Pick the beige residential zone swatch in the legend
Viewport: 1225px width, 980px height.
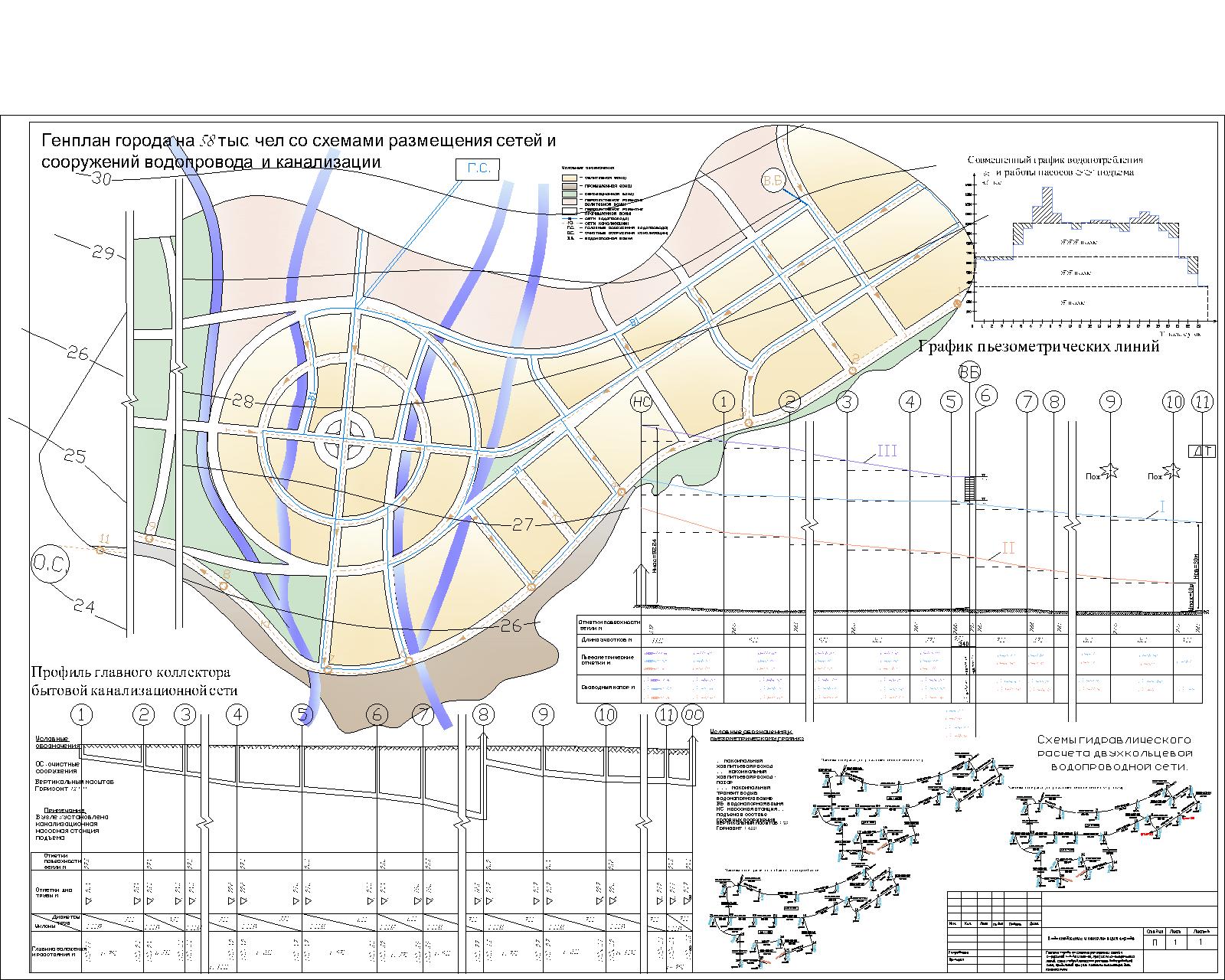pyautogui.click(x=569, y=178)
